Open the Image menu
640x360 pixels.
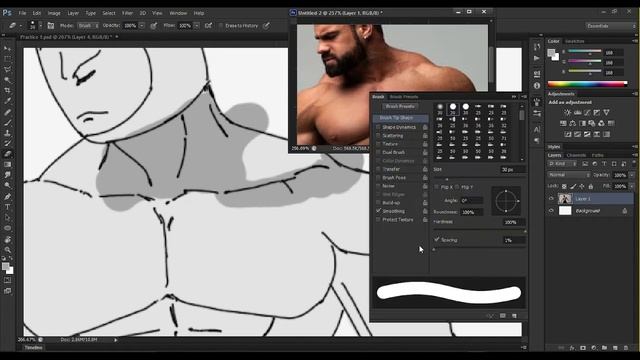(54, 13)
